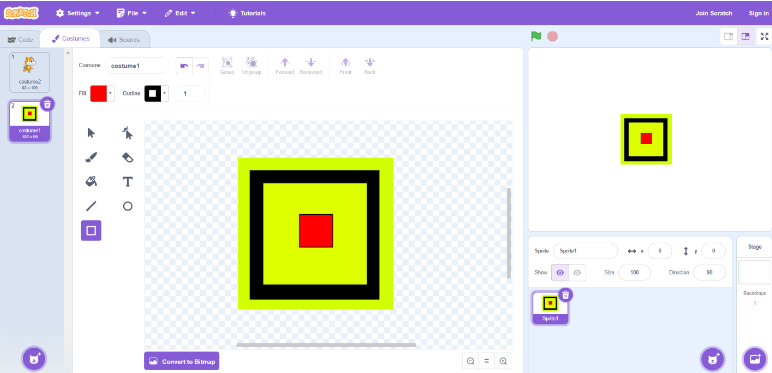Click the Redo arrow button
This screenshot has height=373, width=772.
(200, 65)
